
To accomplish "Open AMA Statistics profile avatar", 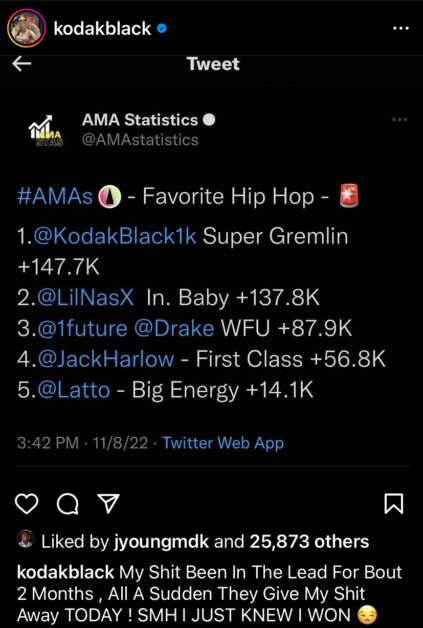I will coord(46,130).
